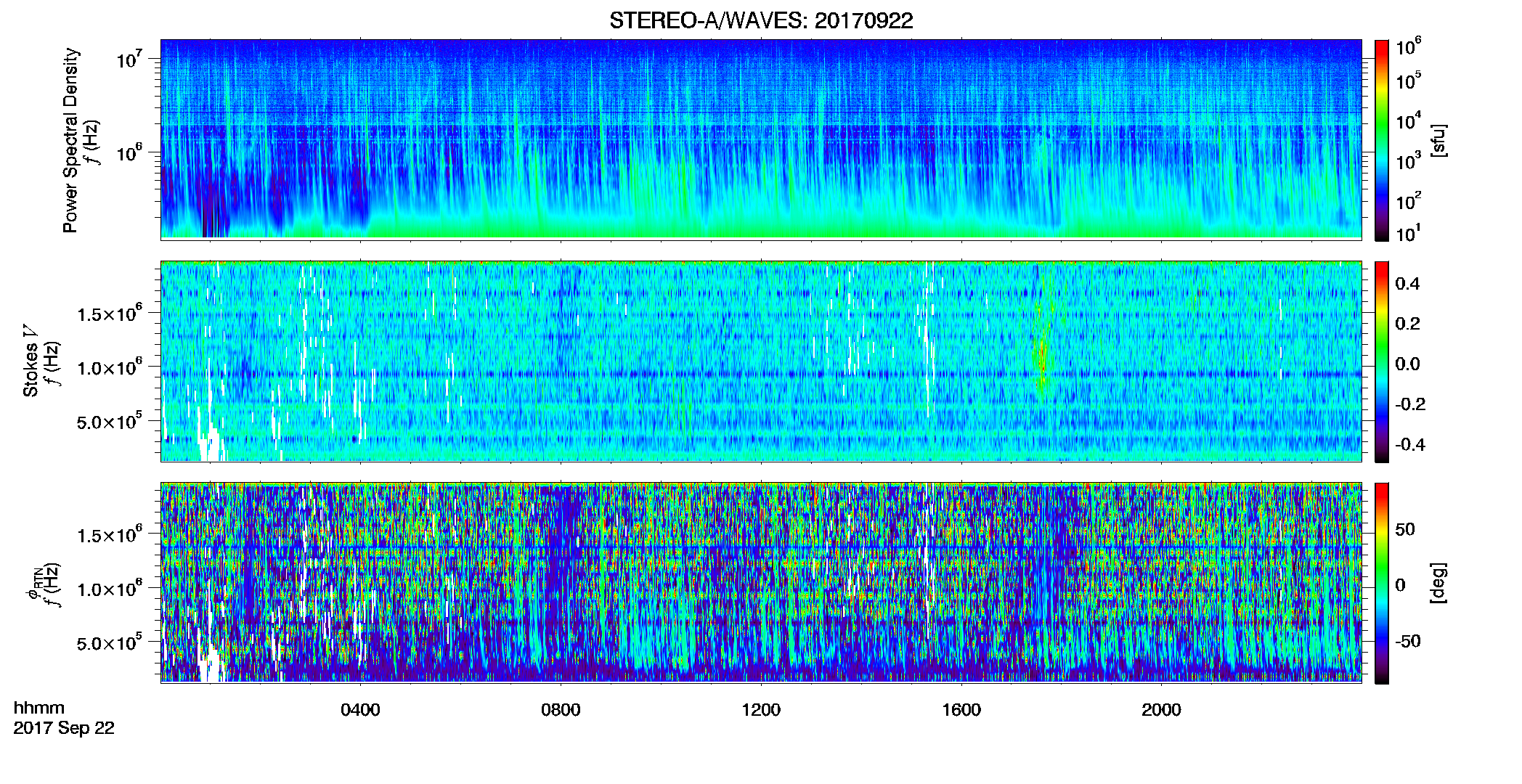Click the -50 value on degree colorbar
This screenshot has height=784, width=1522.
point(1408,642)
